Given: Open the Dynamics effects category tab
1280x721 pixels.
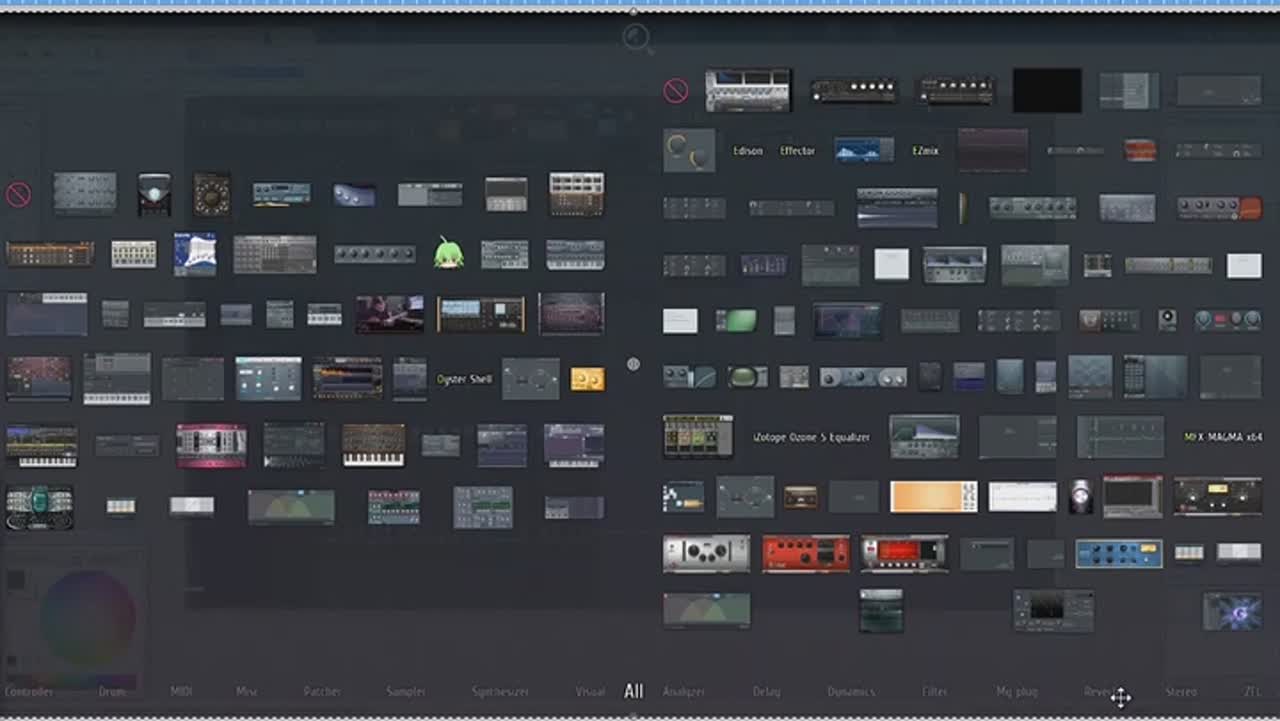Looking at the screenshot, I should (851, 691).
